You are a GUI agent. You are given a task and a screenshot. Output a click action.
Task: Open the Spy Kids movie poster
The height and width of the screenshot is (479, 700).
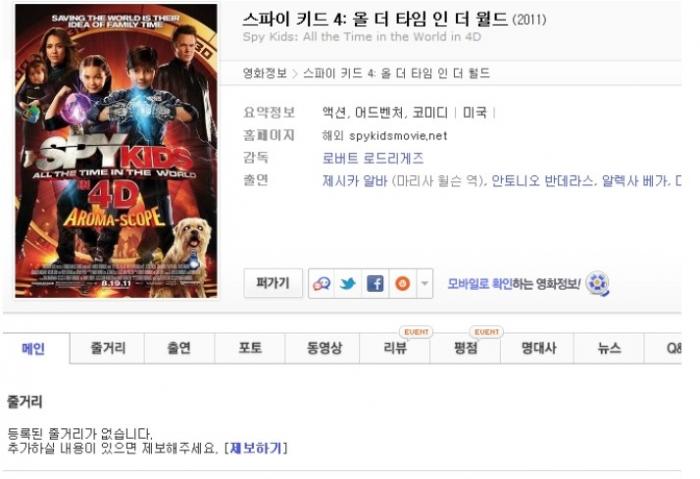(x=116, y=151)
